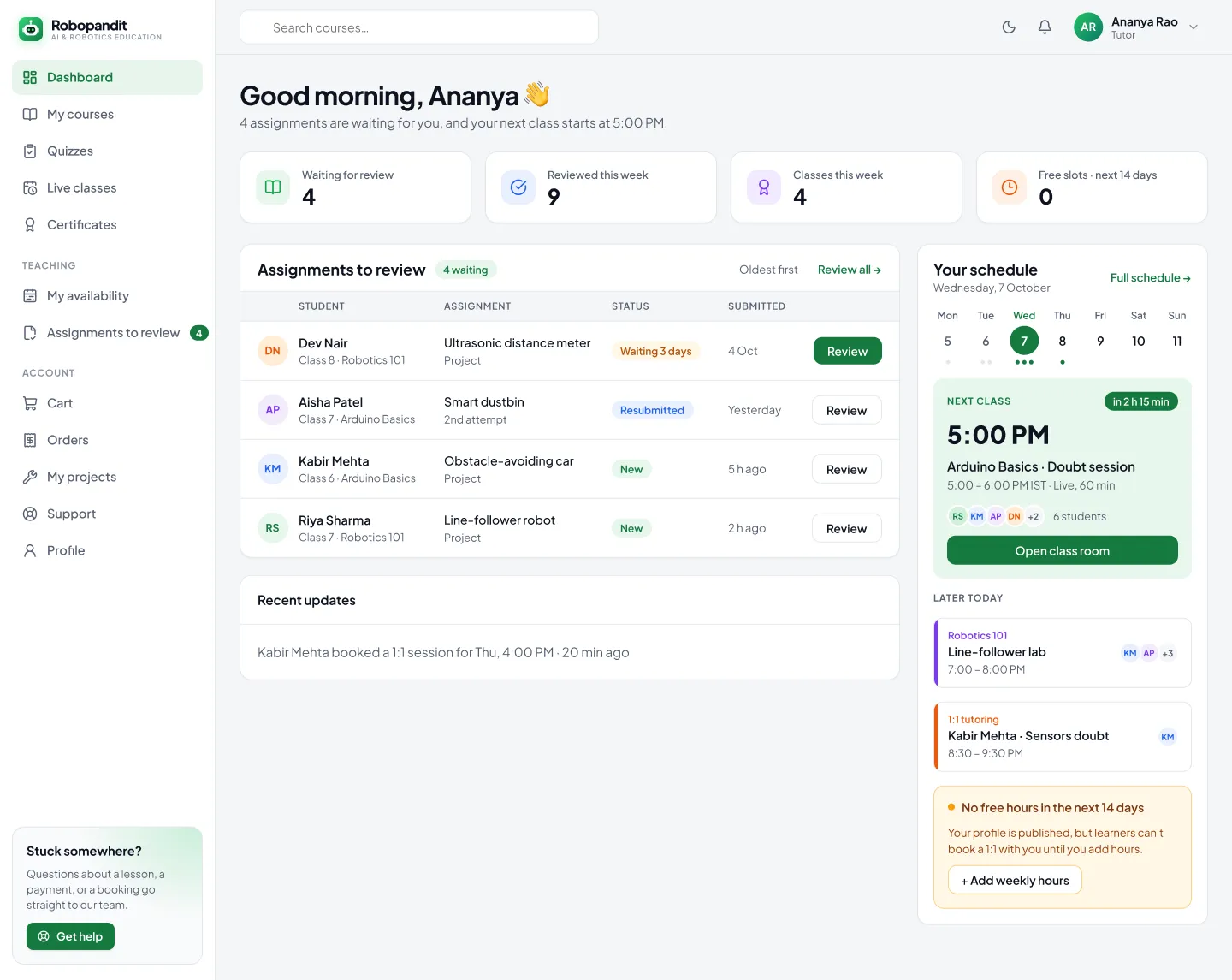Open the Waiting for review book icon
1232x980 pixels.
tap(273, 187)
